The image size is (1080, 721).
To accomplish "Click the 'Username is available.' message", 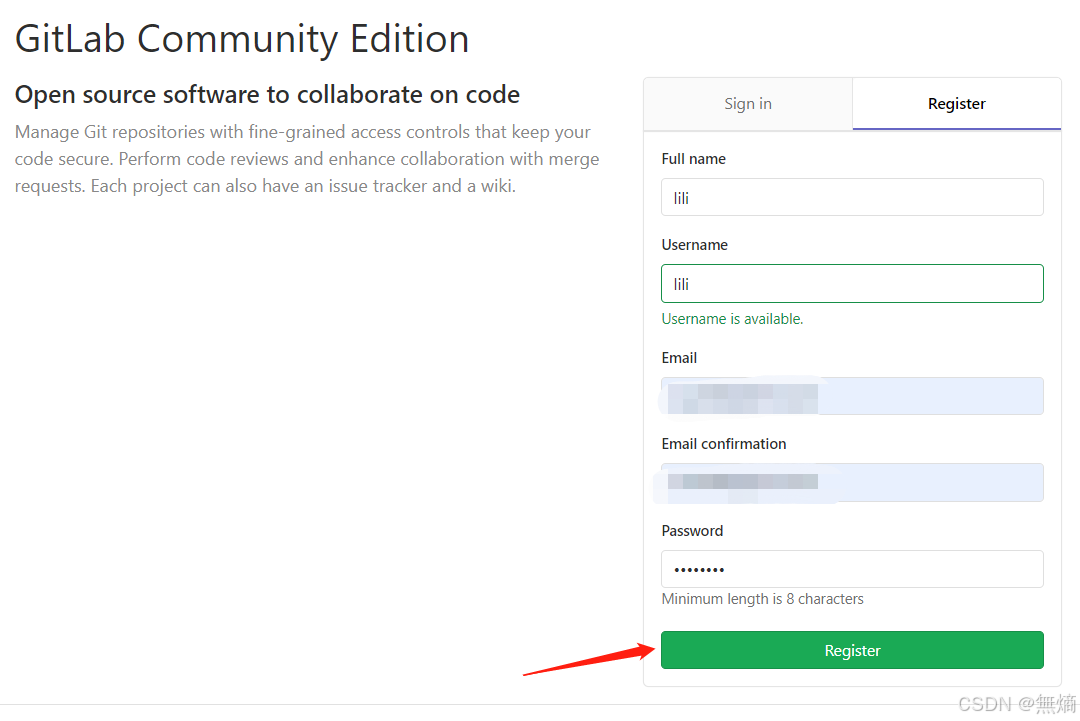I will click(x=732, y=319).
